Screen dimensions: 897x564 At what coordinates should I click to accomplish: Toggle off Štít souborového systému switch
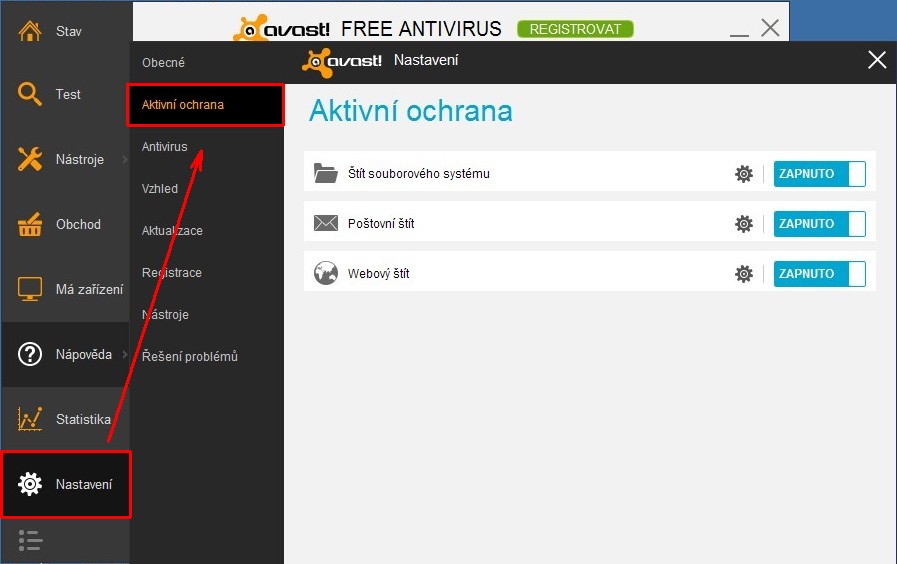(819, 173)
